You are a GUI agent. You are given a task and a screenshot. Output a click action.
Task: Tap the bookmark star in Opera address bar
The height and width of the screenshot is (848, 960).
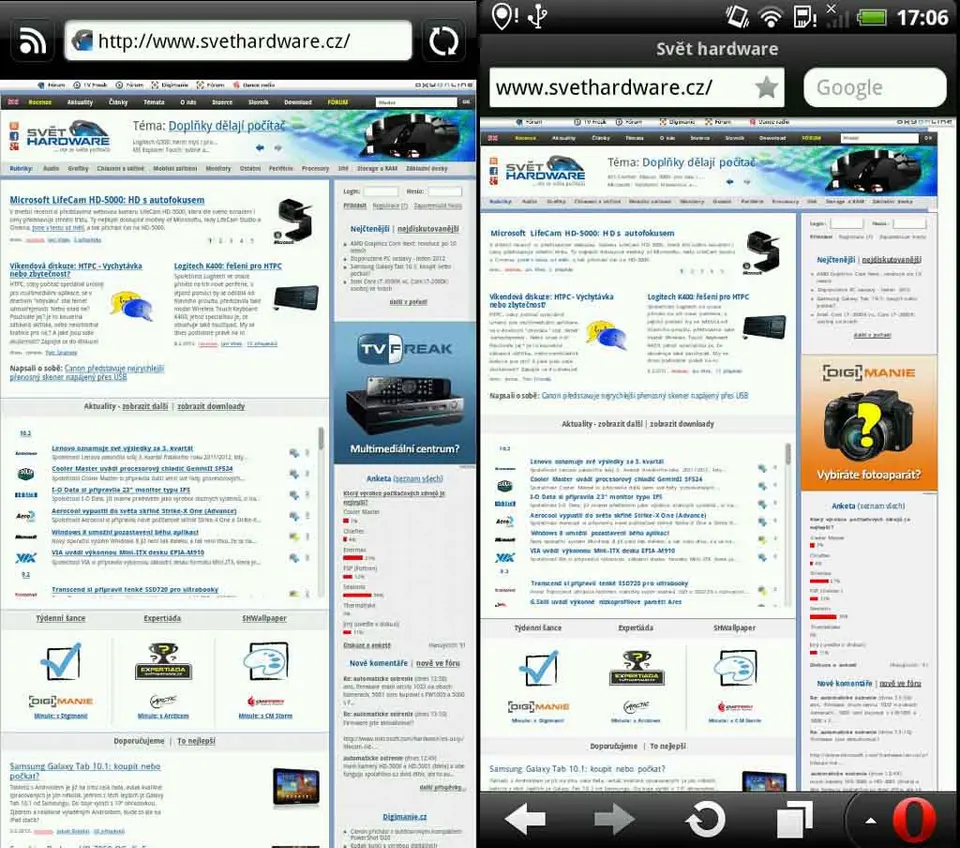click(x=766, y=88)
